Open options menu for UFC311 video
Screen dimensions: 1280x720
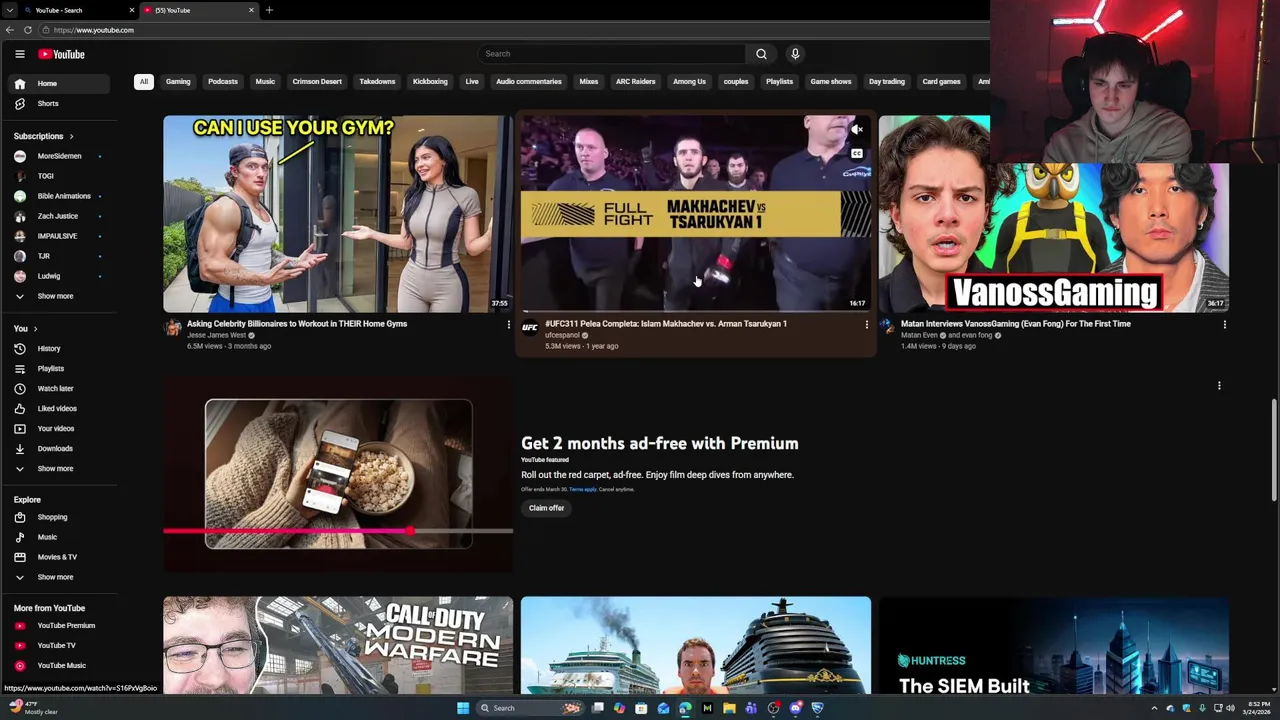click(866, 325)
